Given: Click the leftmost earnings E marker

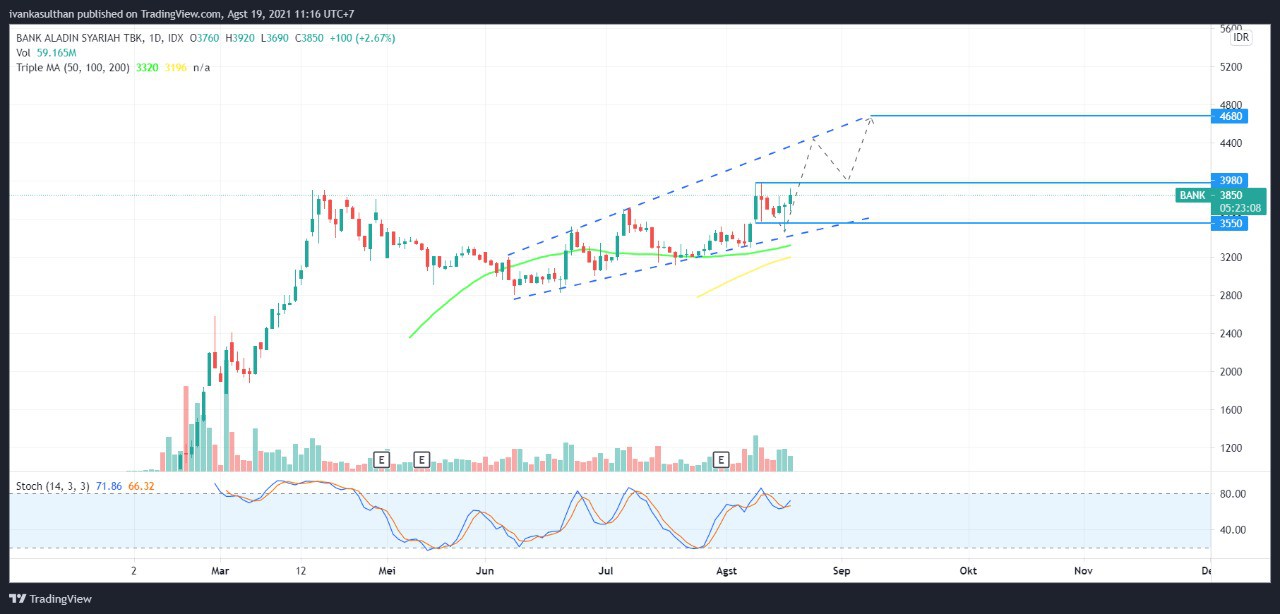Looking at the screenshot, I should (x=380, y=460).
